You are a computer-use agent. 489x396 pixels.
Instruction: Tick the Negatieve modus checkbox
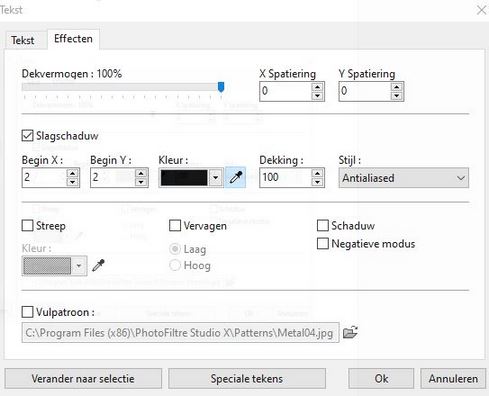point(323,243)
